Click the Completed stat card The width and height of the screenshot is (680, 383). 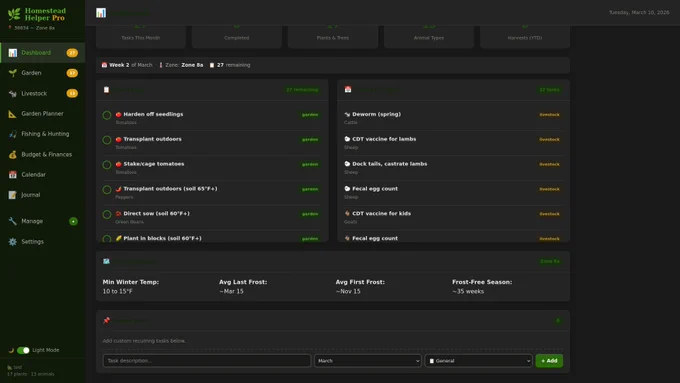click(237, 36)
